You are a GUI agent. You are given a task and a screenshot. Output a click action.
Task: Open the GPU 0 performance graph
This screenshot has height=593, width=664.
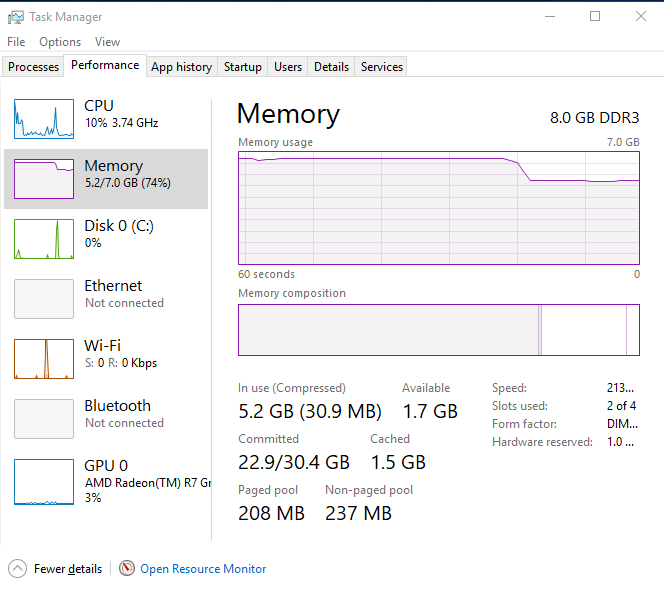tap(44, 482)
